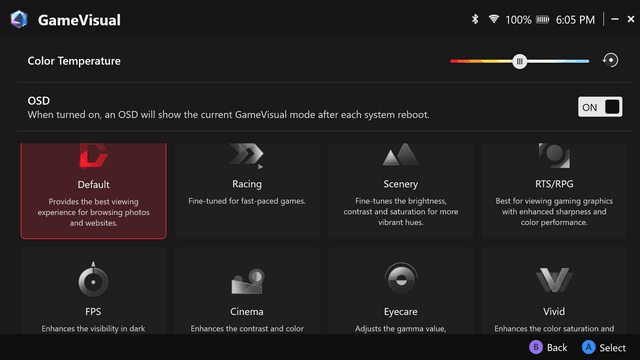Click the Color Temperature label
This screenshot has width=640, height=360.
point(74,61)
